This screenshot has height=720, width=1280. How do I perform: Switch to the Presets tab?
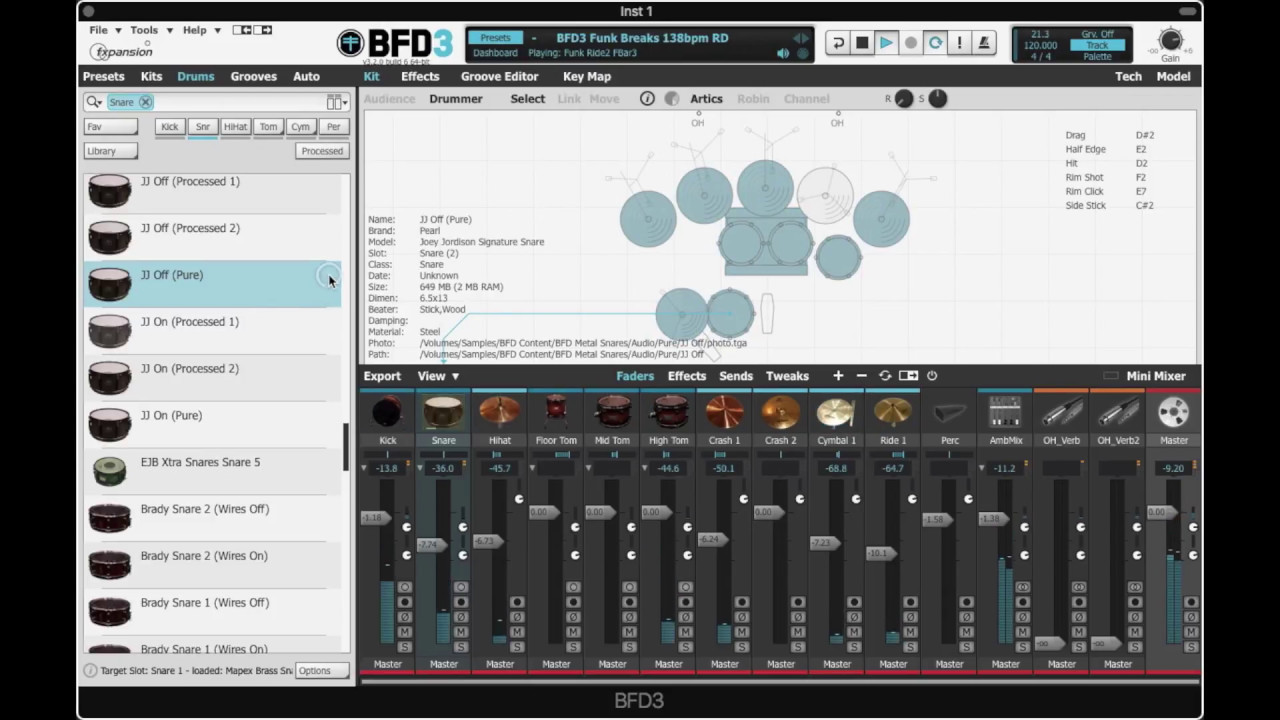[x=103, y=76]
